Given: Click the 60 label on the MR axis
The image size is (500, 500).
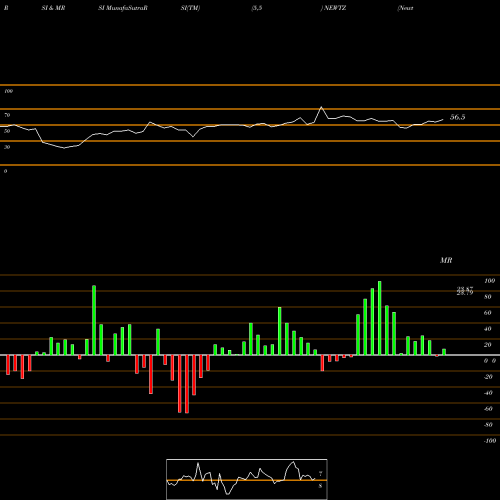Looking at the screenshot, I should (488, 313).
